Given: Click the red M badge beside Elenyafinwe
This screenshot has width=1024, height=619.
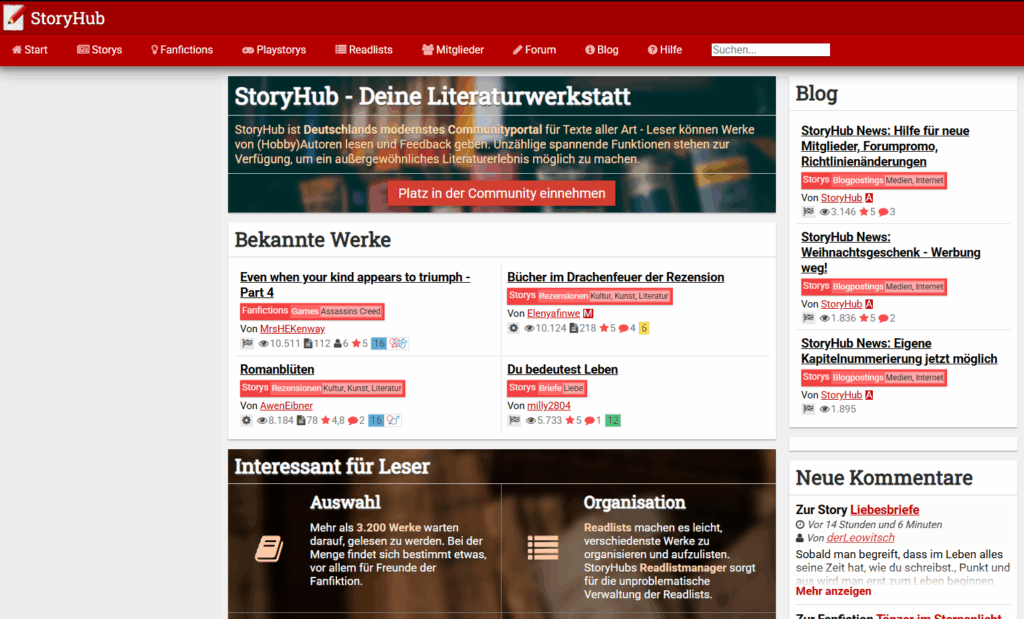Looking at the screenshot, I should pyautogui.click(x=588, y=313).
